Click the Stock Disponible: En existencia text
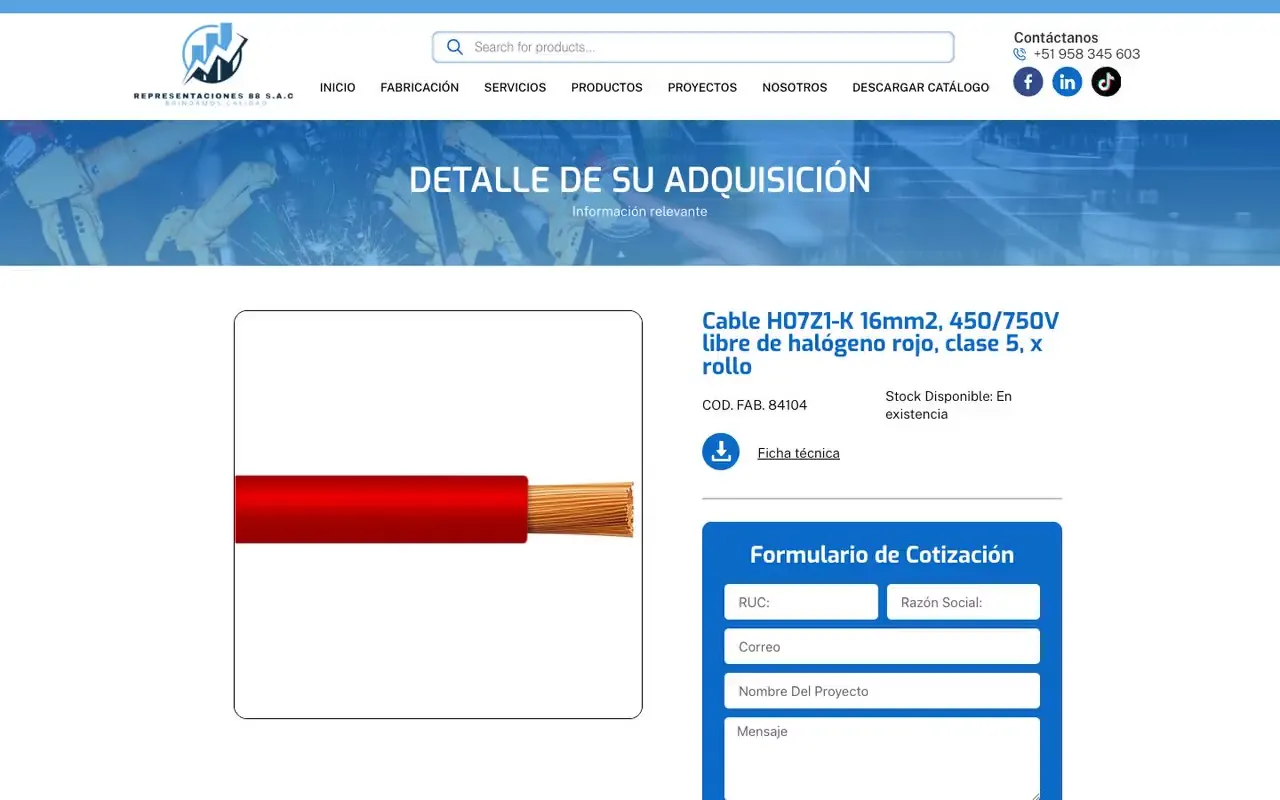 pos(949,405)
